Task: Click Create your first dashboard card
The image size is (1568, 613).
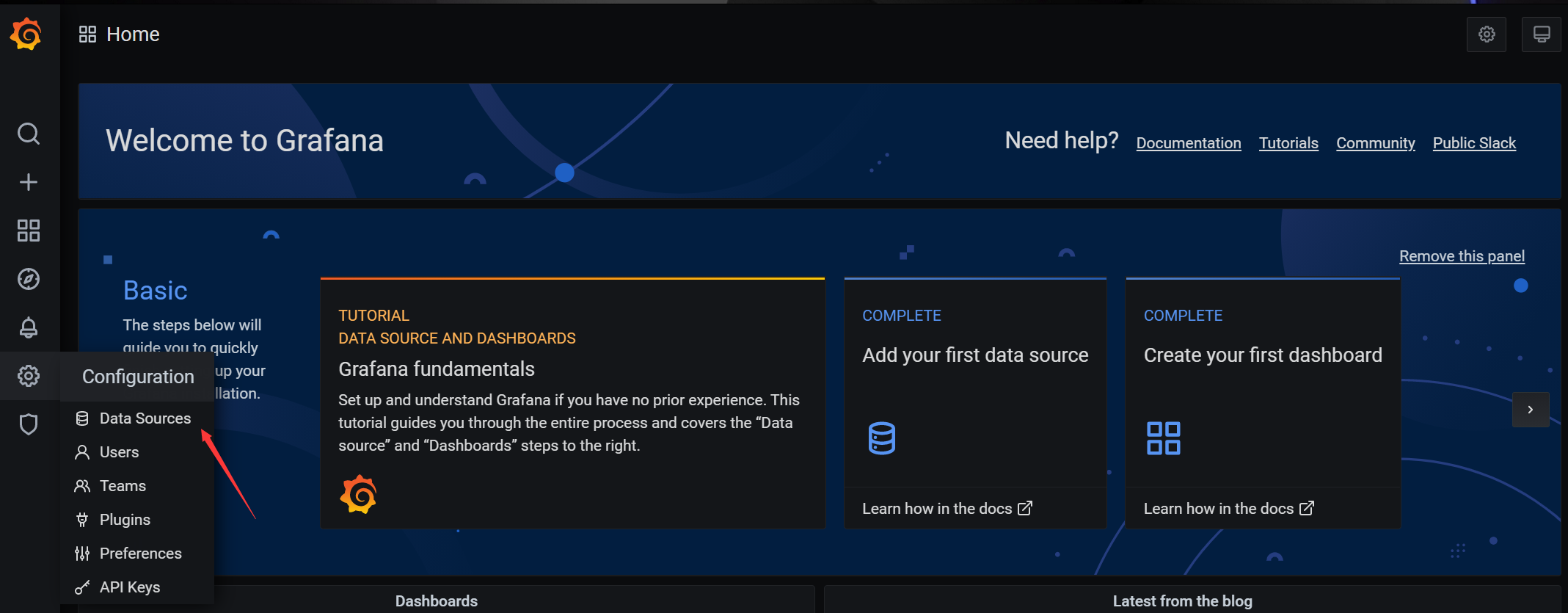Action: (x=1263, y=403)
